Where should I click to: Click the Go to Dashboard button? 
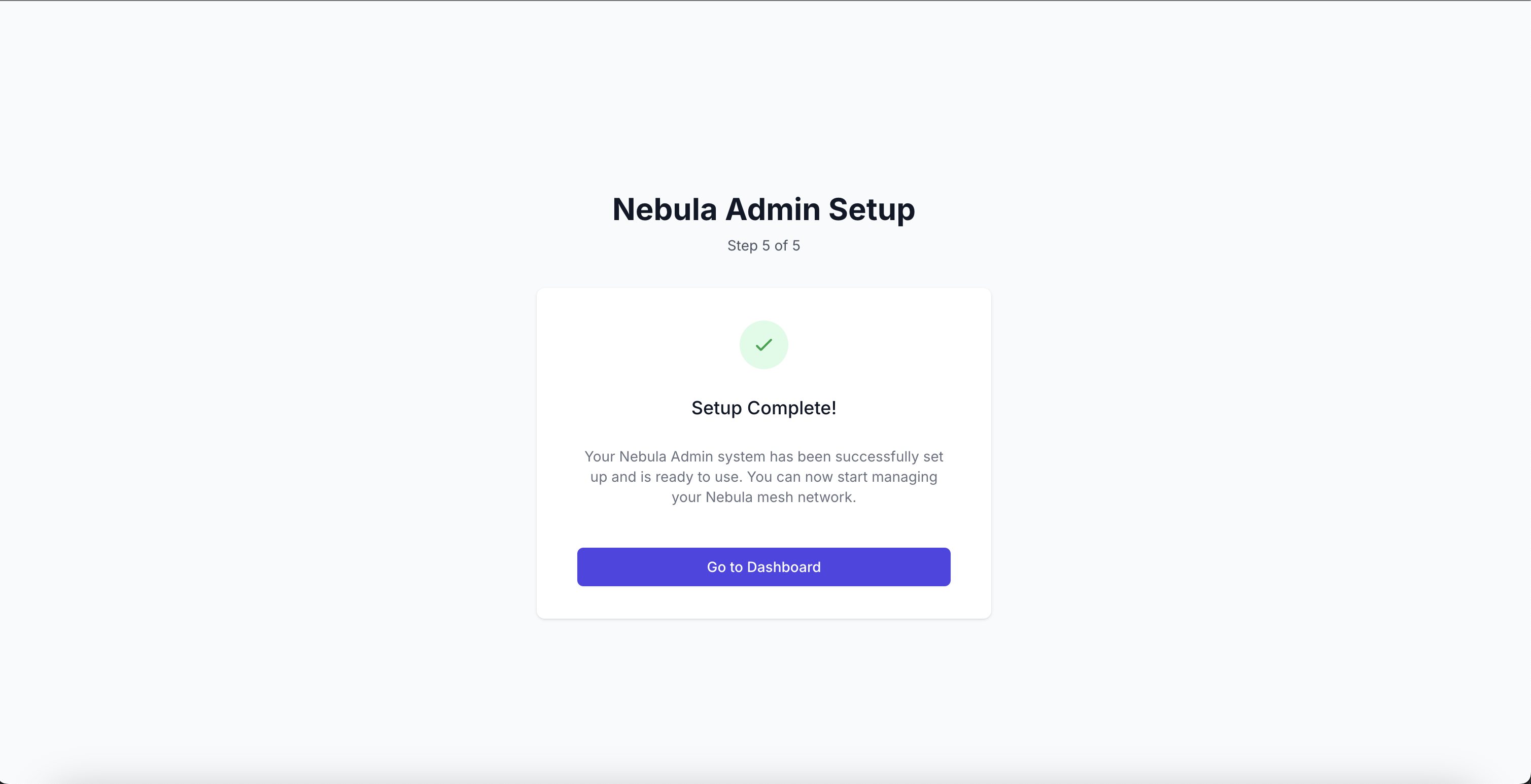pyautogui.click(x=763, y=566)
